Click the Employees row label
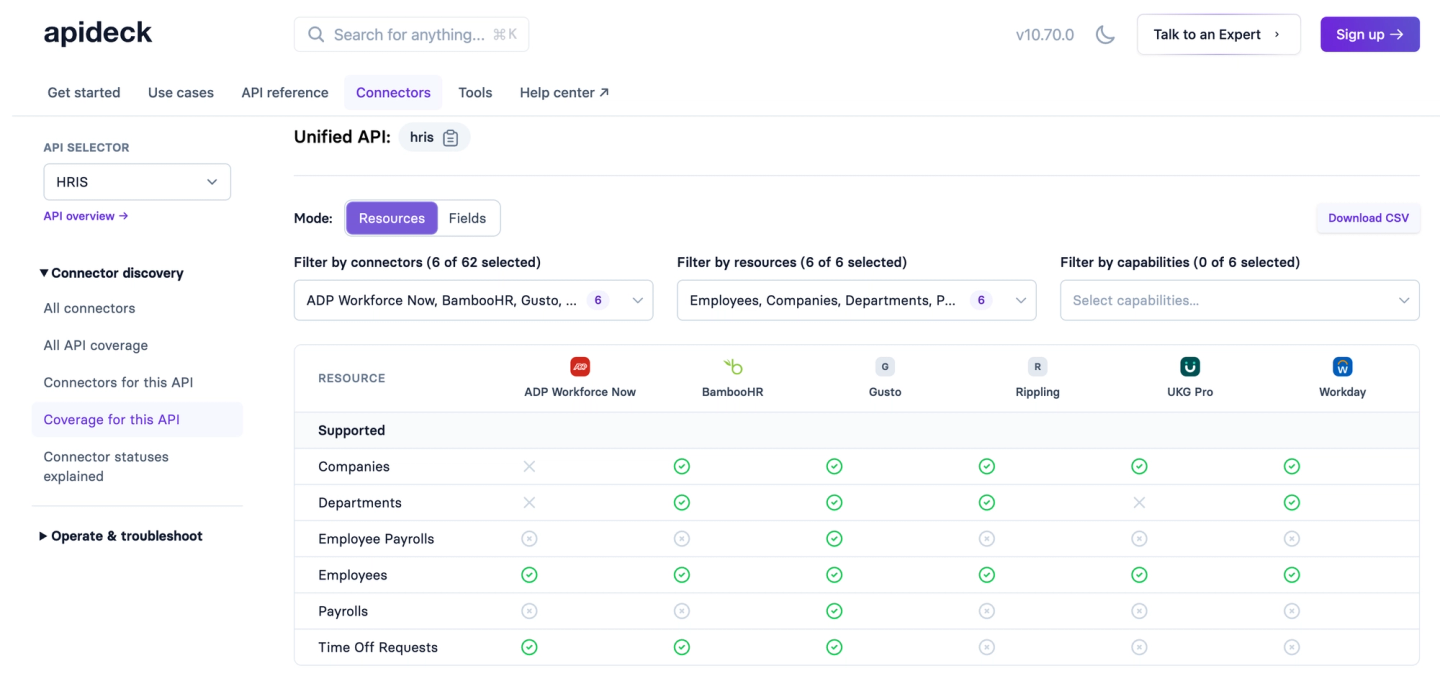1440x681 pixels. [x=353, y=575]
